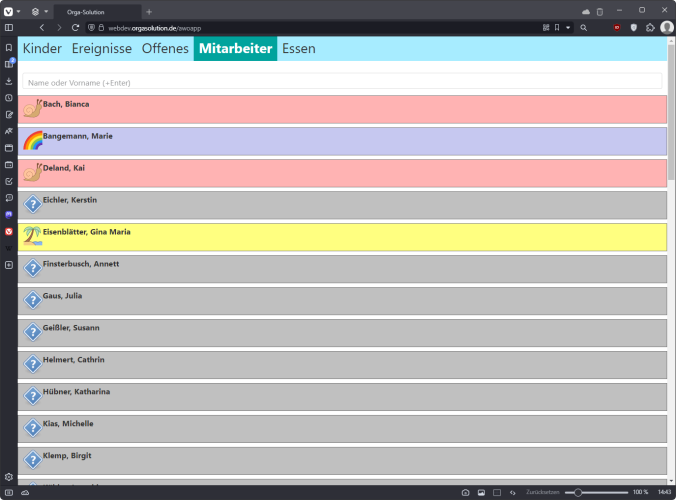Open the user profile avatar

click(x=667, y=28)
